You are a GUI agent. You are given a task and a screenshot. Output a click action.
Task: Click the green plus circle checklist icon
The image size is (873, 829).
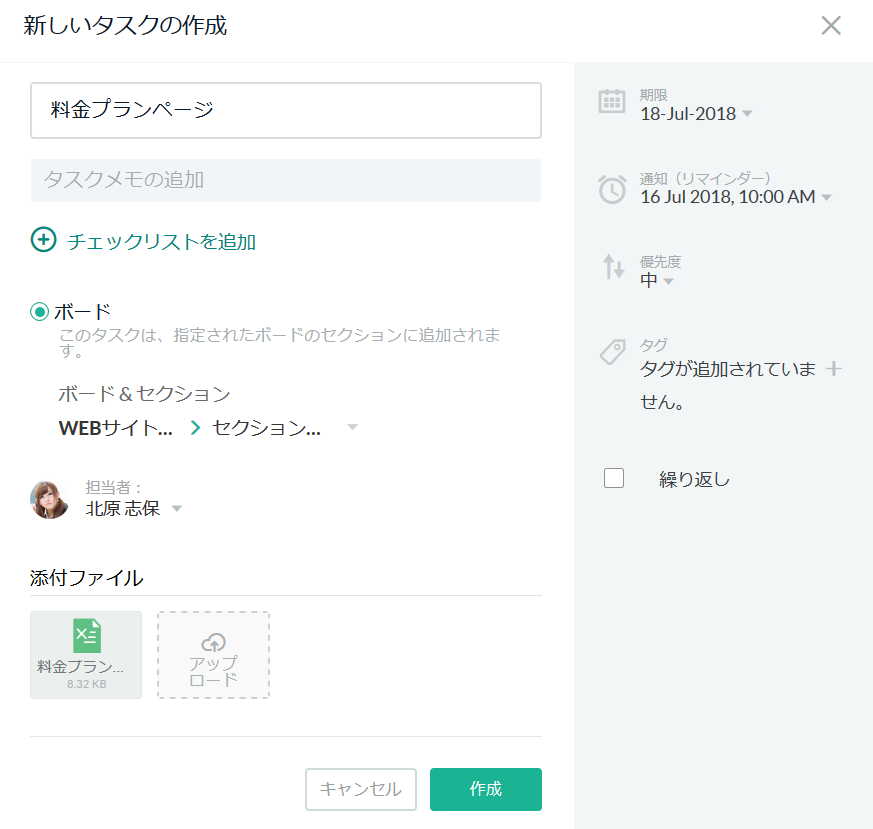tap(43, 240)
